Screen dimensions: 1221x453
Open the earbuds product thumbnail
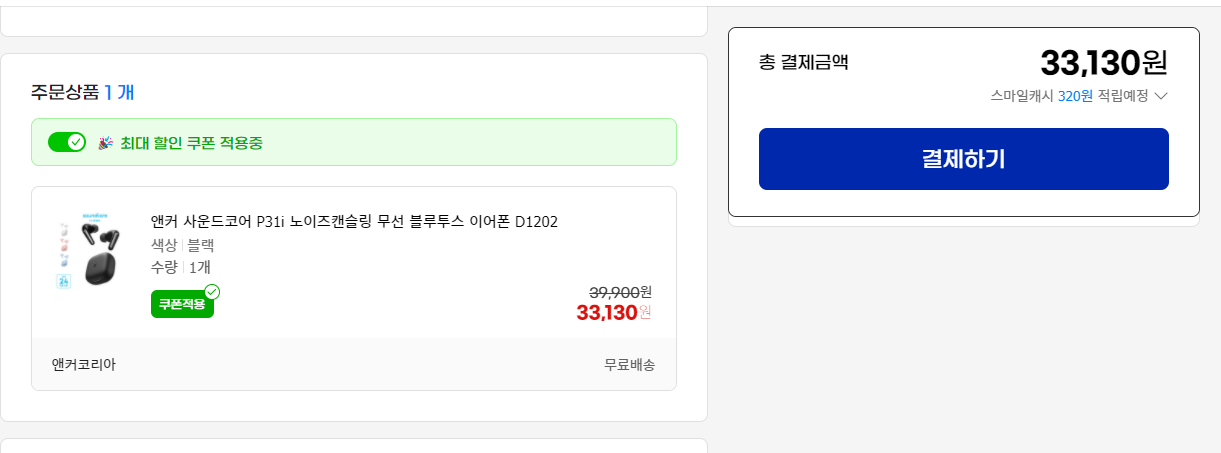[88, 250]
